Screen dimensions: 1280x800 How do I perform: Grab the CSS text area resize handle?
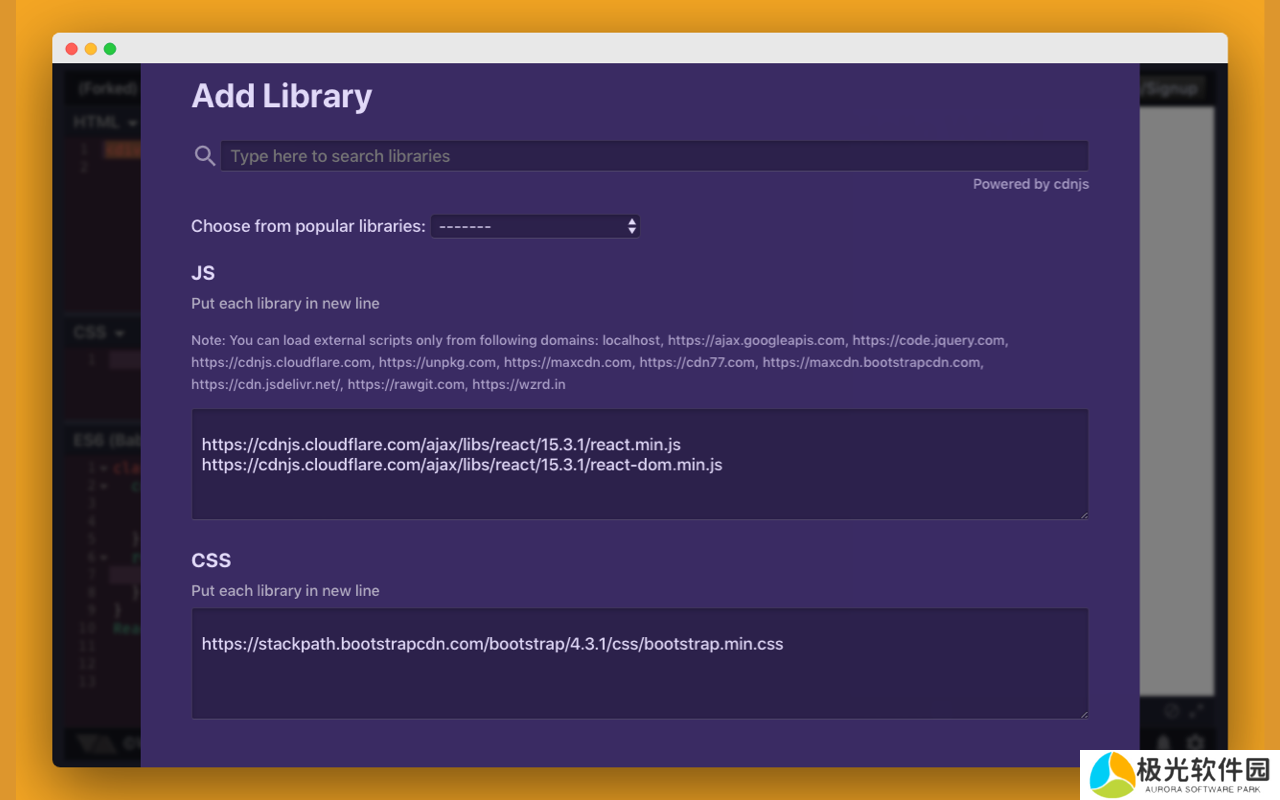coord(1083,713)
